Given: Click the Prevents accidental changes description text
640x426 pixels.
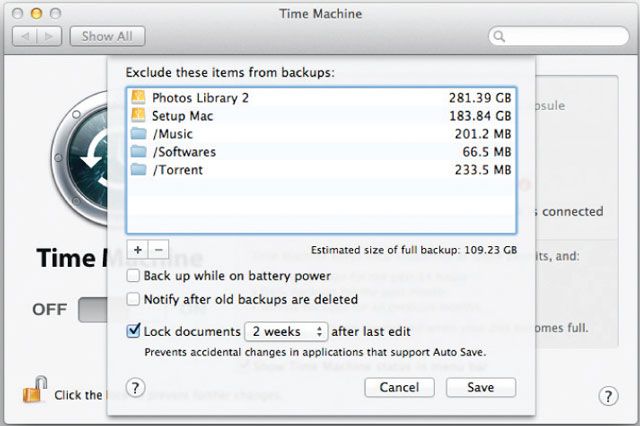Looking at the screenshot, I should coord(315,352).
